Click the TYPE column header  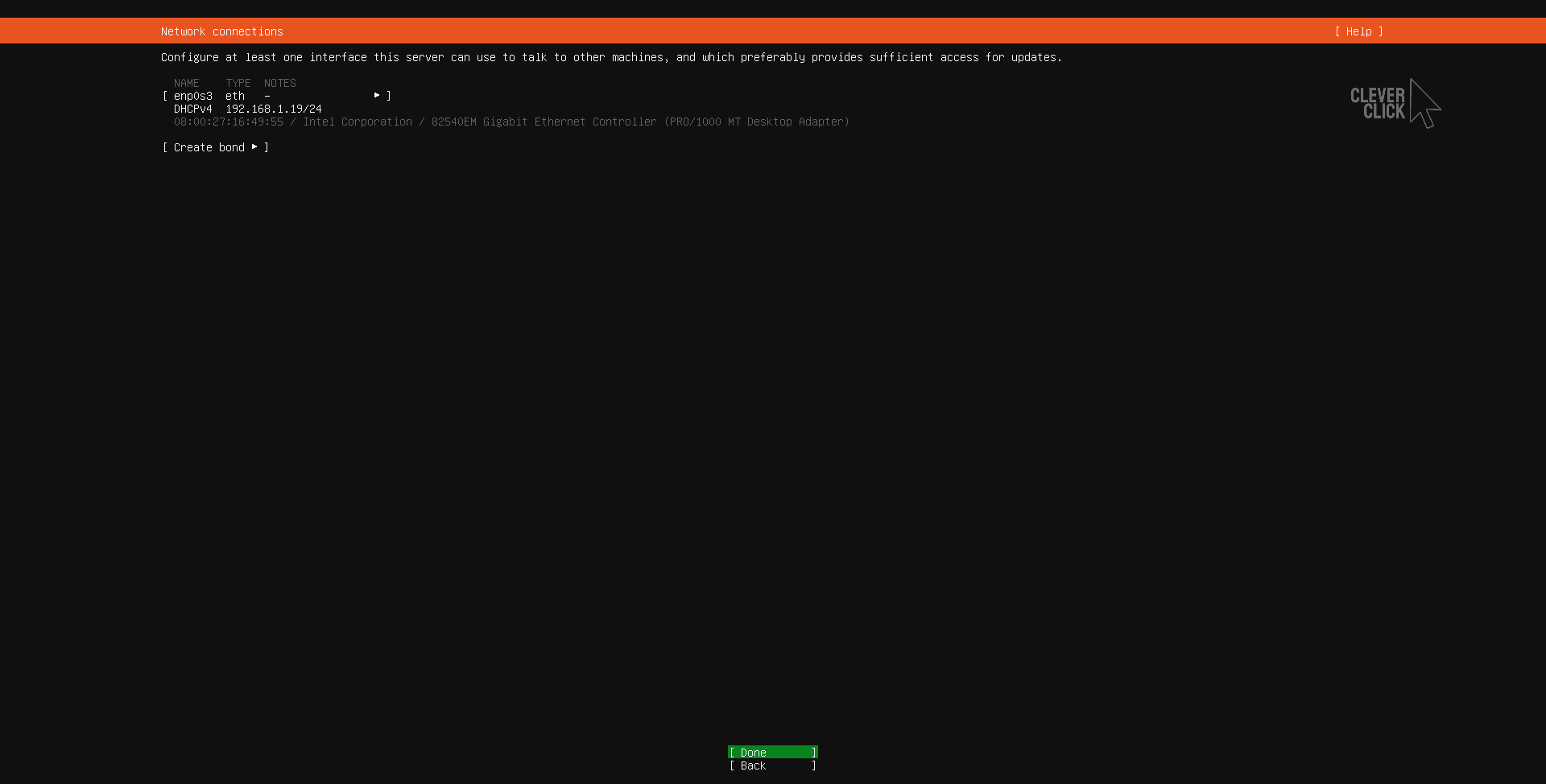coord(238,83)
